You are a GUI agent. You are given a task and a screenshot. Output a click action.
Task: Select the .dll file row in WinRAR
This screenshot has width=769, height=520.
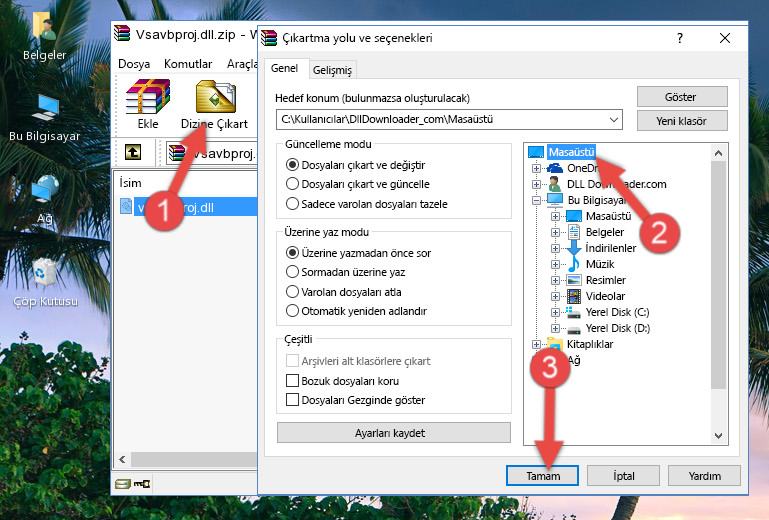pos(188,207)
